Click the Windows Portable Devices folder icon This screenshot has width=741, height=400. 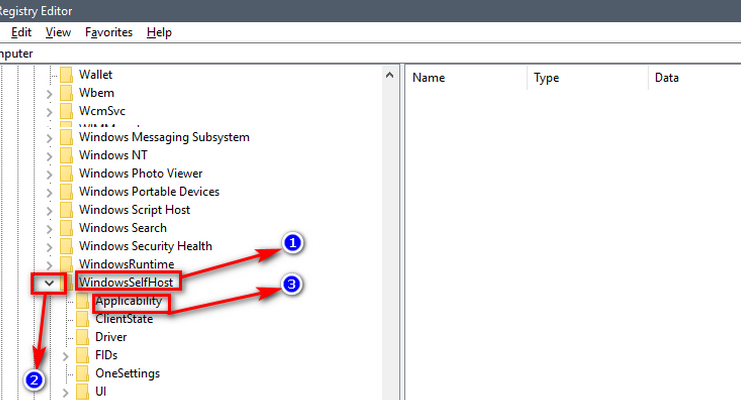[67, 191]
